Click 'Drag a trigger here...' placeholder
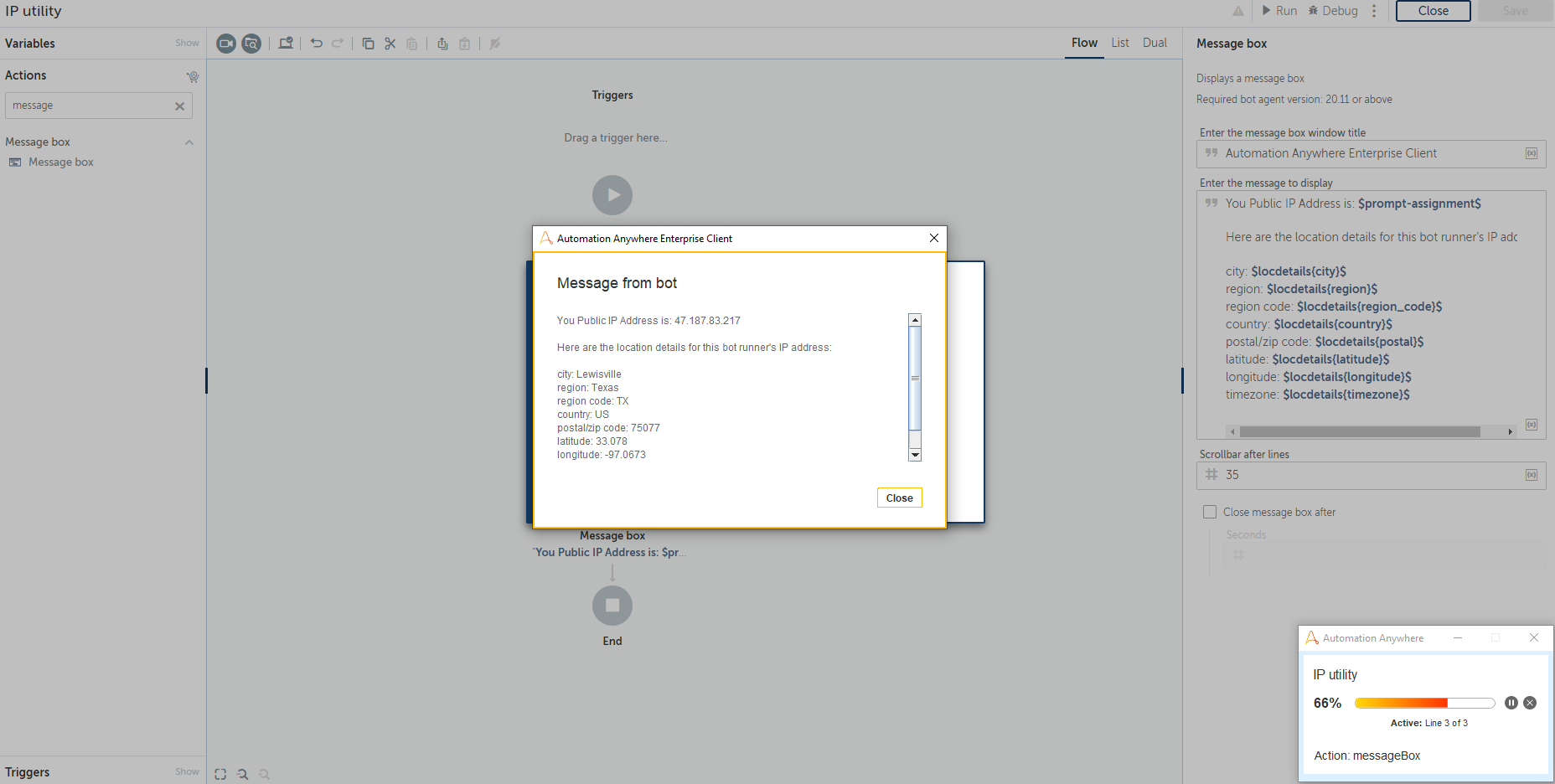 616,137
